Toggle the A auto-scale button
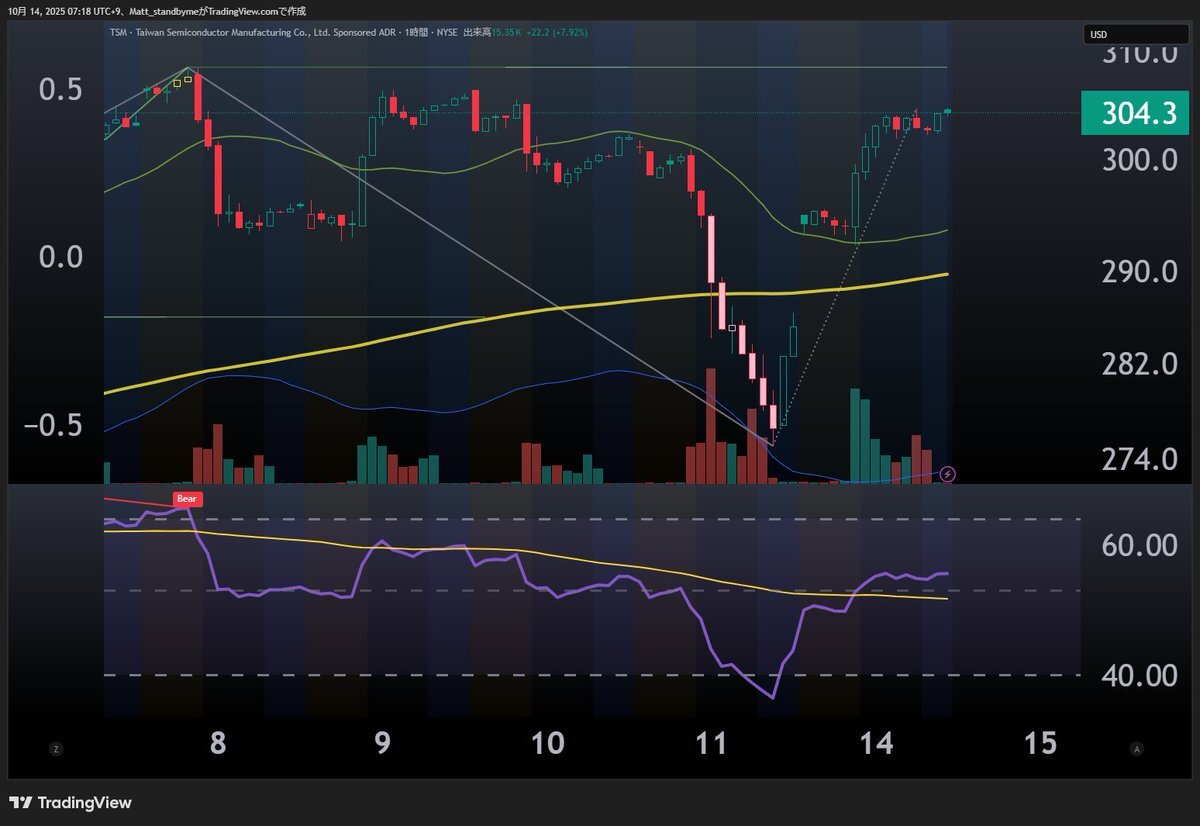Screen dimensions: 1200x826 pos(1136,748)
